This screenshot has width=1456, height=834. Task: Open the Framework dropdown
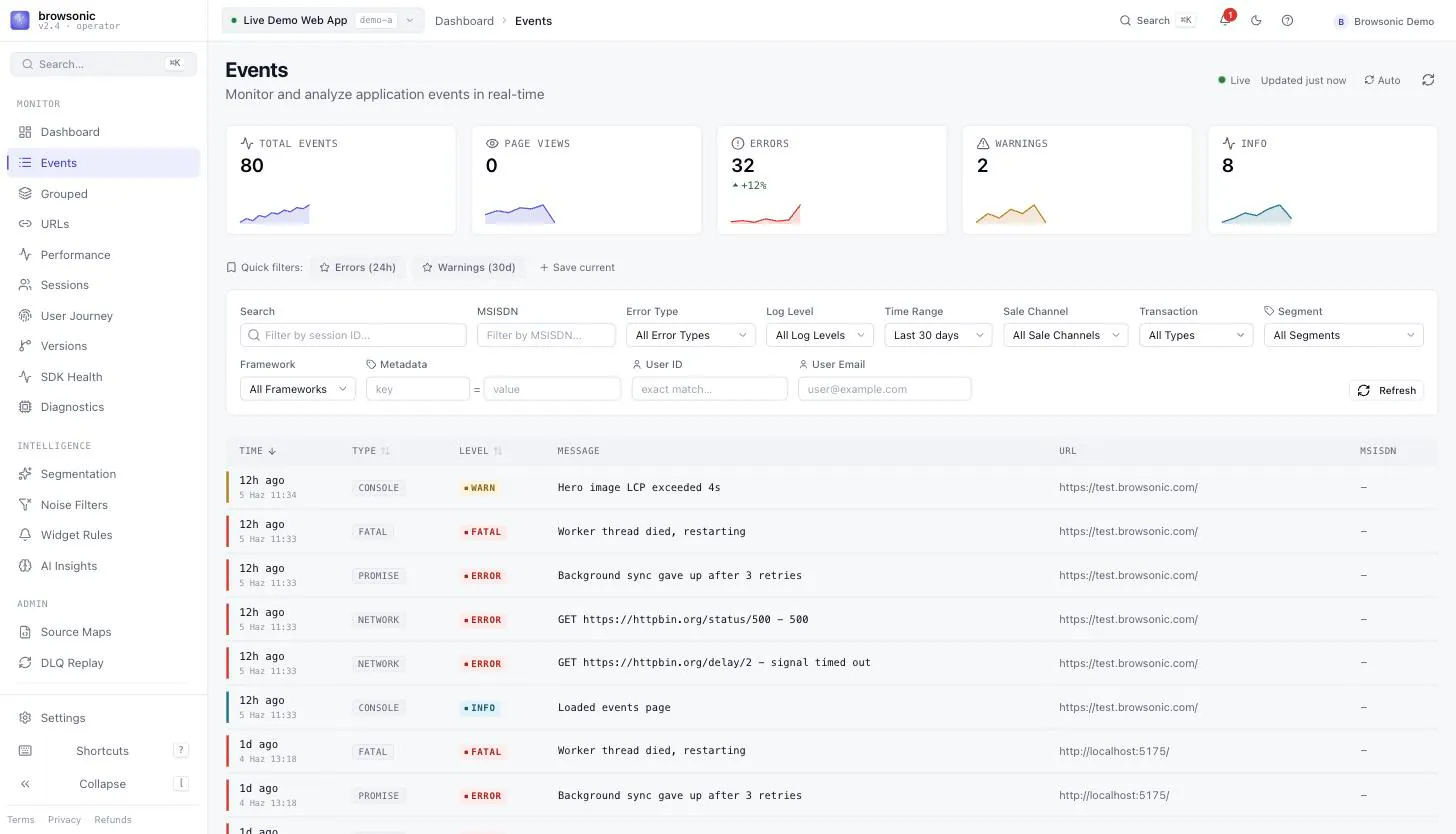tap(297, 389)
